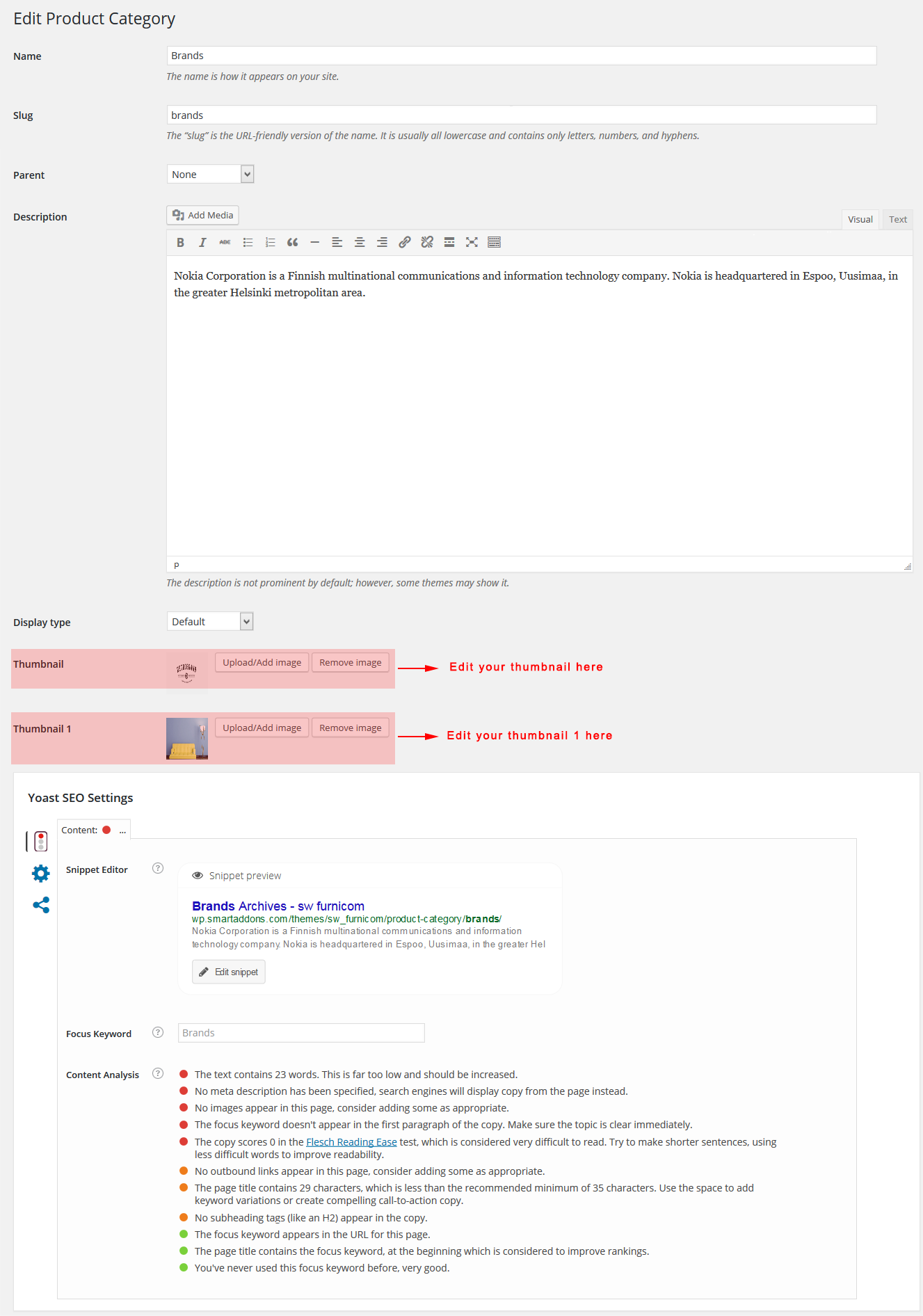Click the Edit snippet button
Image resolution: width=923 pixels, height=1316 pixels.
pos(229,972)
